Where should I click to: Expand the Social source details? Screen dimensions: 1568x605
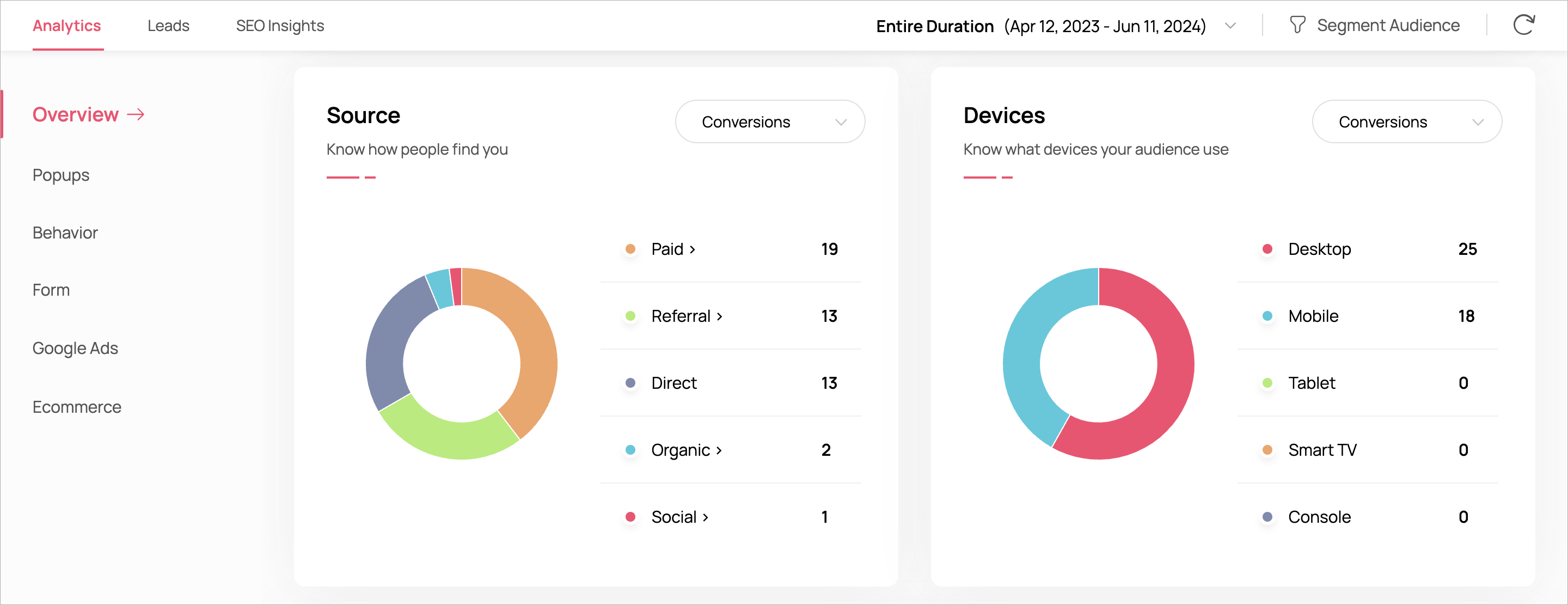click(706, 517)
